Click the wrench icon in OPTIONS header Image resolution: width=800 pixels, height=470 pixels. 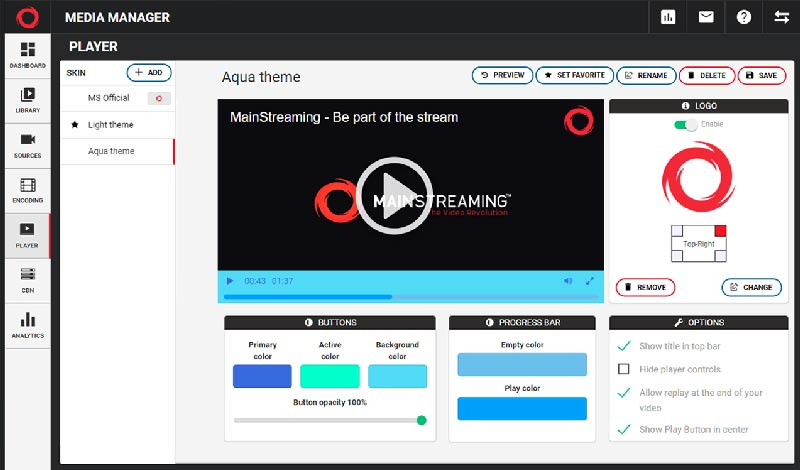678,323
